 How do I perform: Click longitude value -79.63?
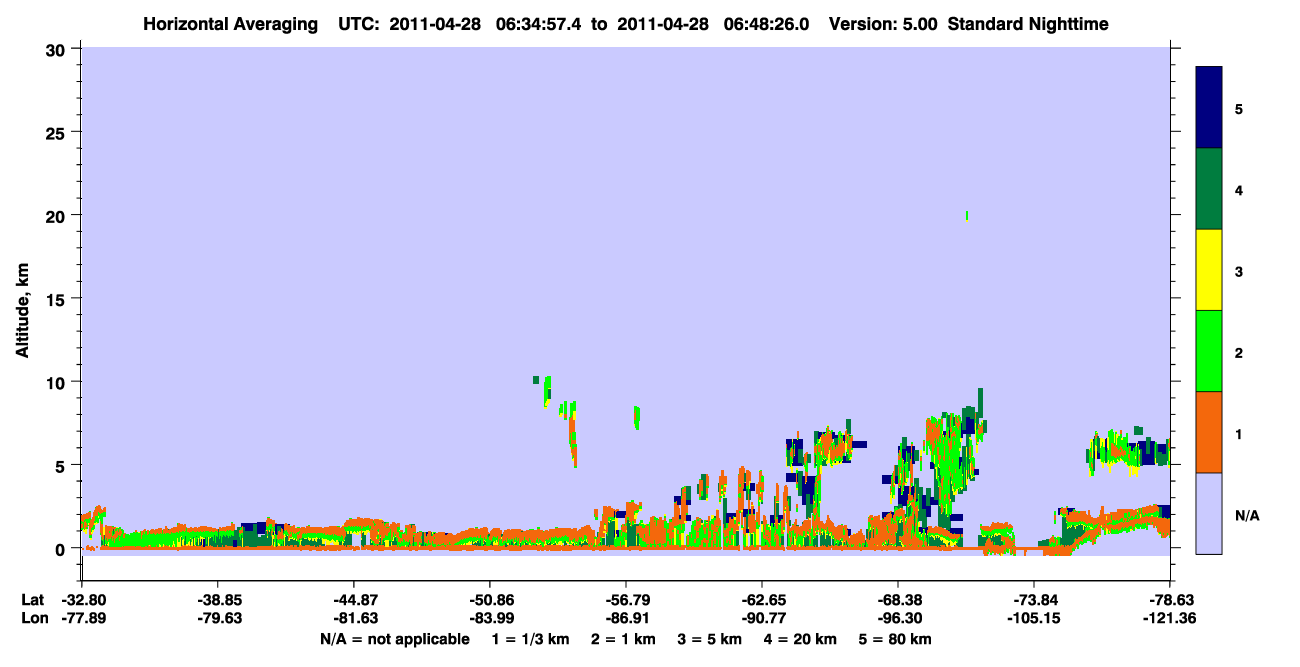point(217,618)
